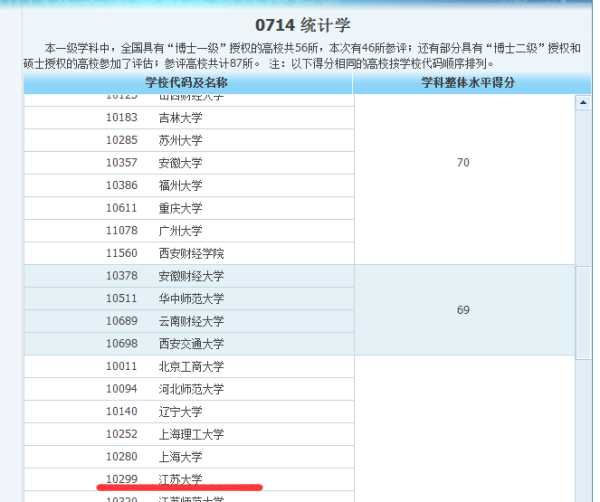The height and width of the screenshot is (502, 600).
Task: Select the 10252 上海理工大学 row
Action: pos(189,434)
